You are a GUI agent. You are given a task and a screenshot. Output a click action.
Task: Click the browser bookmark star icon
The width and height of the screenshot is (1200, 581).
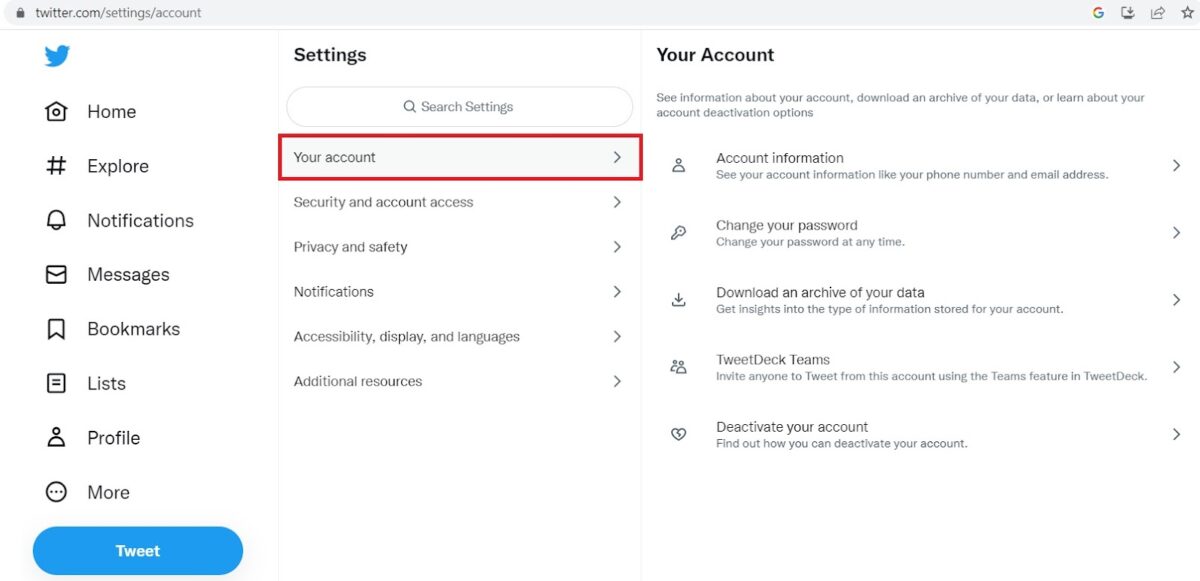point(1187,13)
